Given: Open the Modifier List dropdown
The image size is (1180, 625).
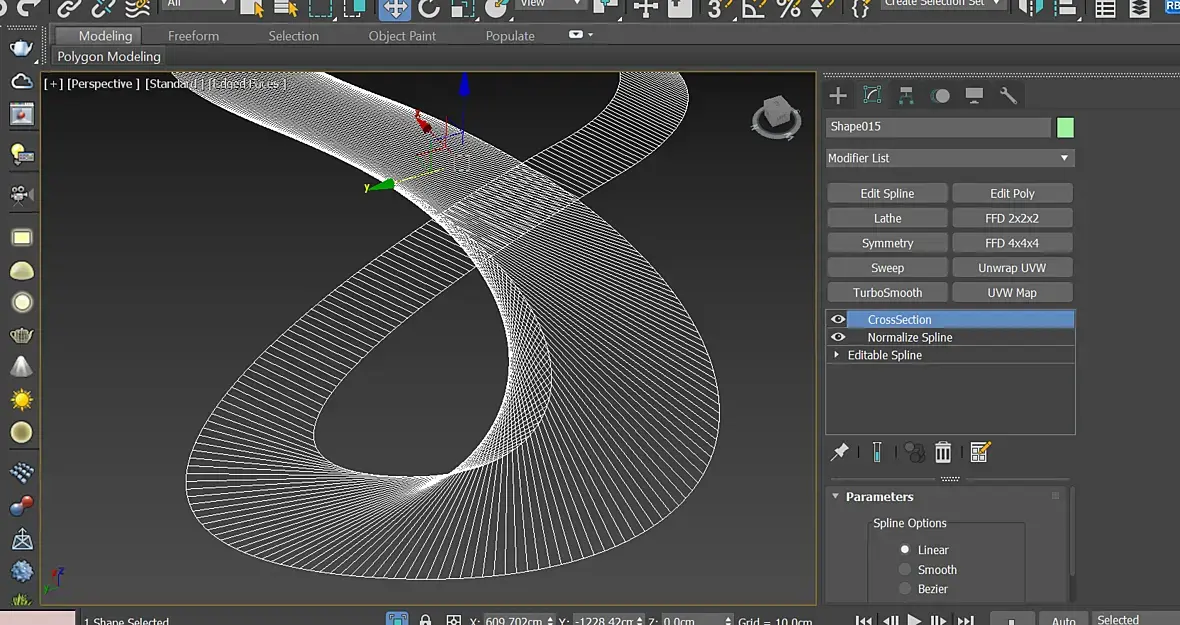Looking at the screenshot, I should tap(949, 158).
